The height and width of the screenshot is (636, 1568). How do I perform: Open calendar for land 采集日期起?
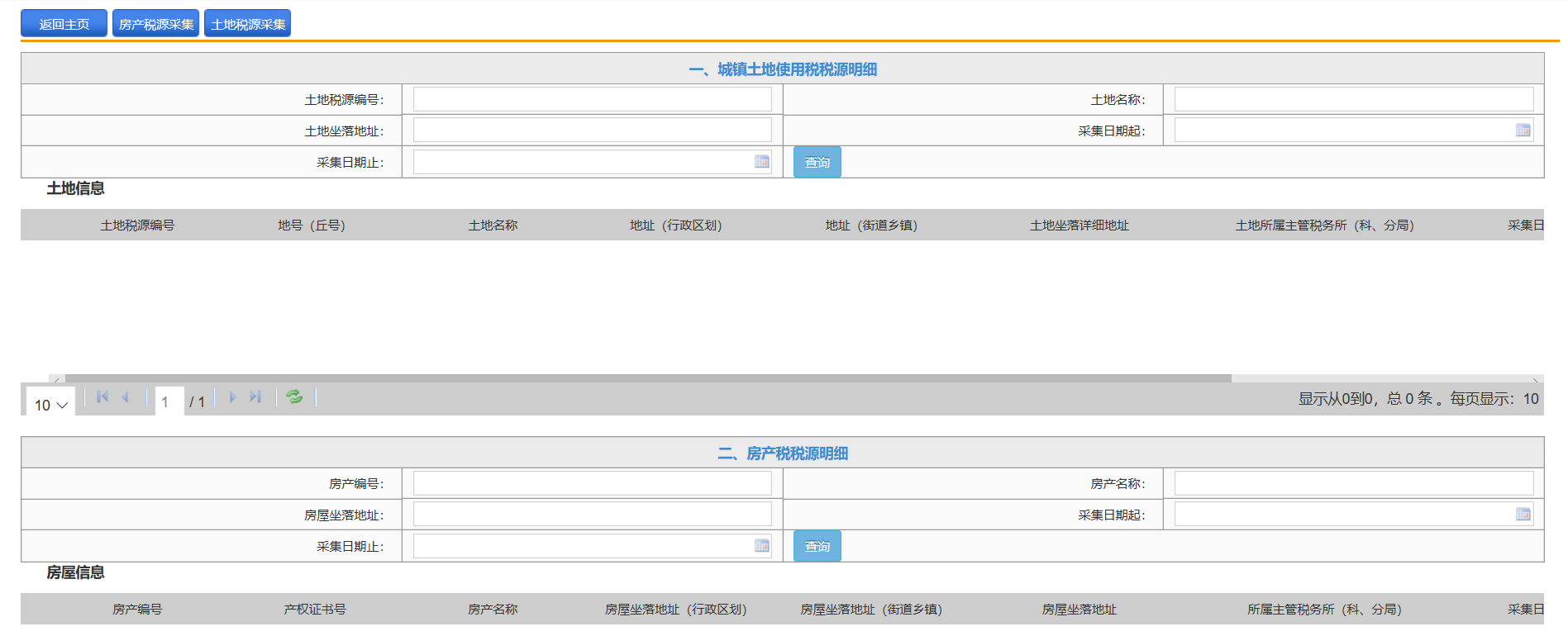coord(1523,130)
